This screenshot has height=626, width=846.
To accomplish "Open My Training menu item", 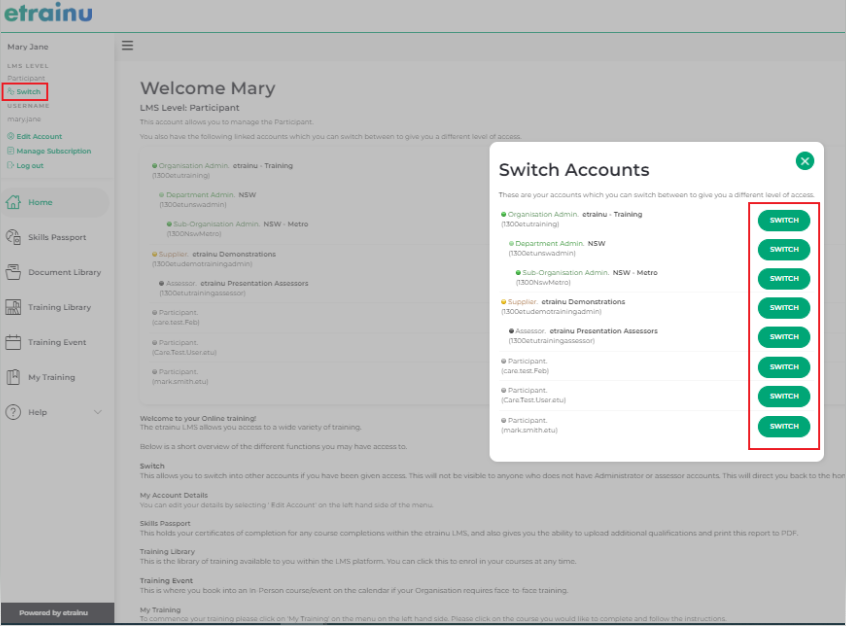I will tap(55, 378).
